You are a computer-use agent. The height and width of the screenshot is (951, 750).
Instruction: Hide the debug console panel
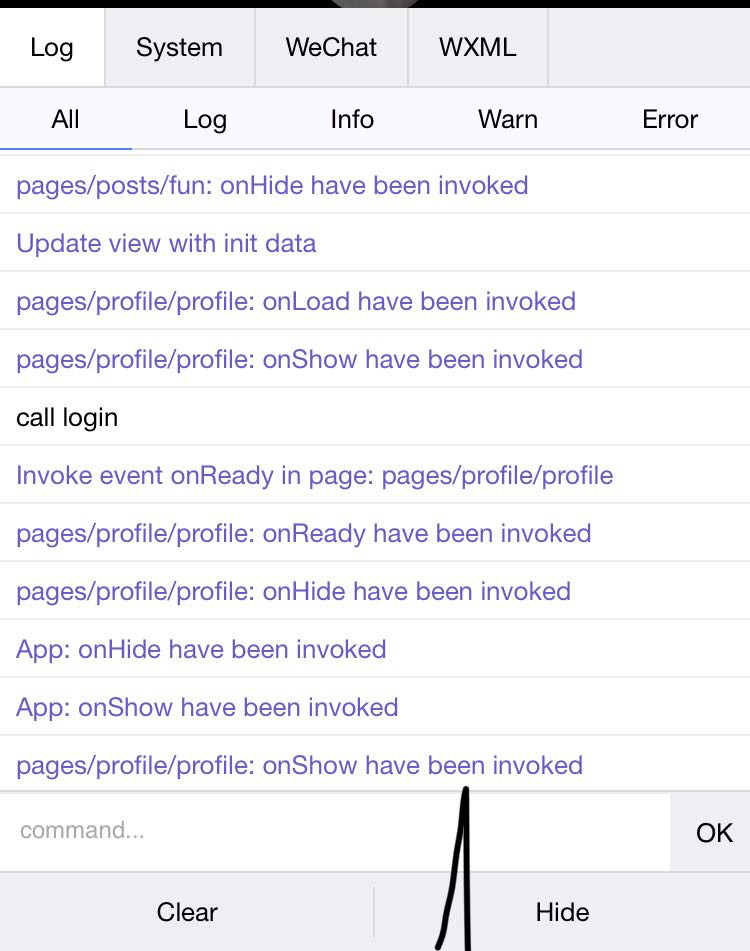(562, 912)
